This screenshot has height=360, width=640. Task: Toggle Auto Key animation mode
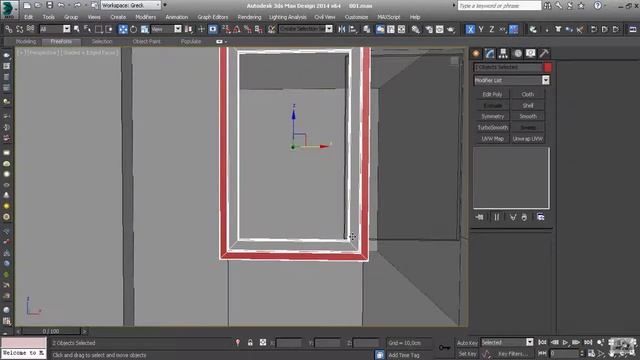(x=467, y=343)
